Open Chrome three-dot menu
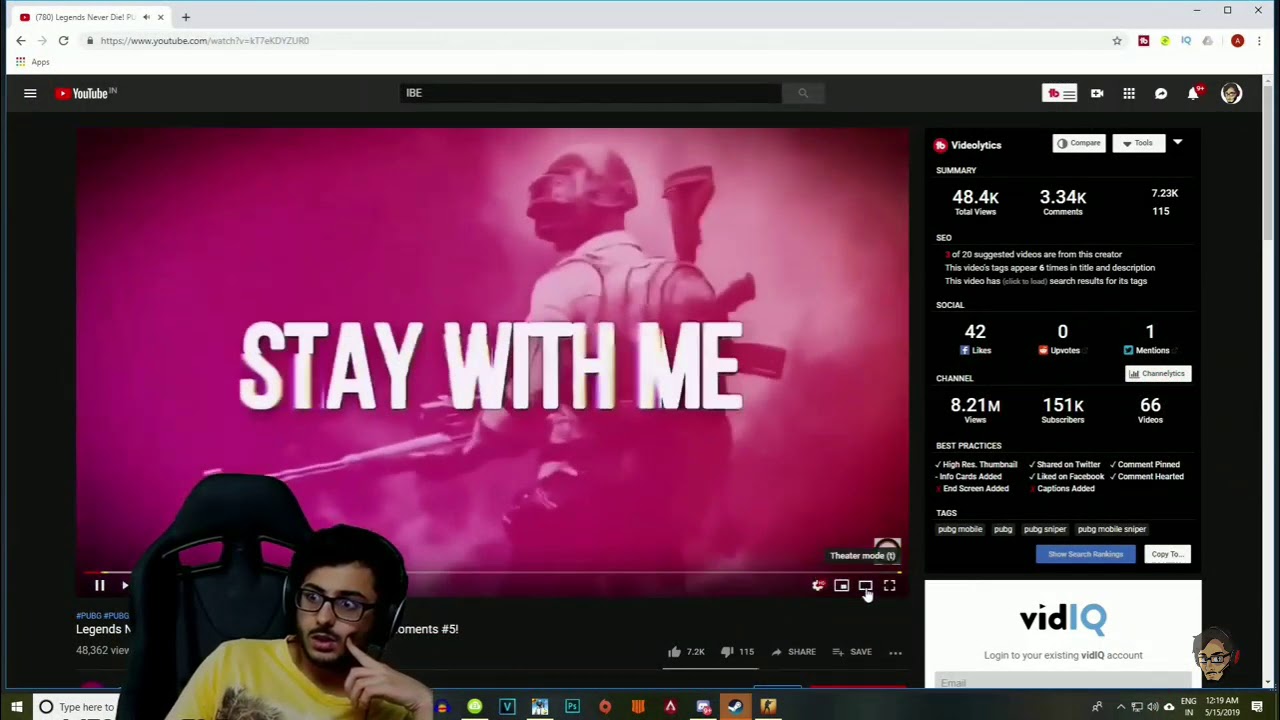 pyautogui.click(x=1259, y=41)
